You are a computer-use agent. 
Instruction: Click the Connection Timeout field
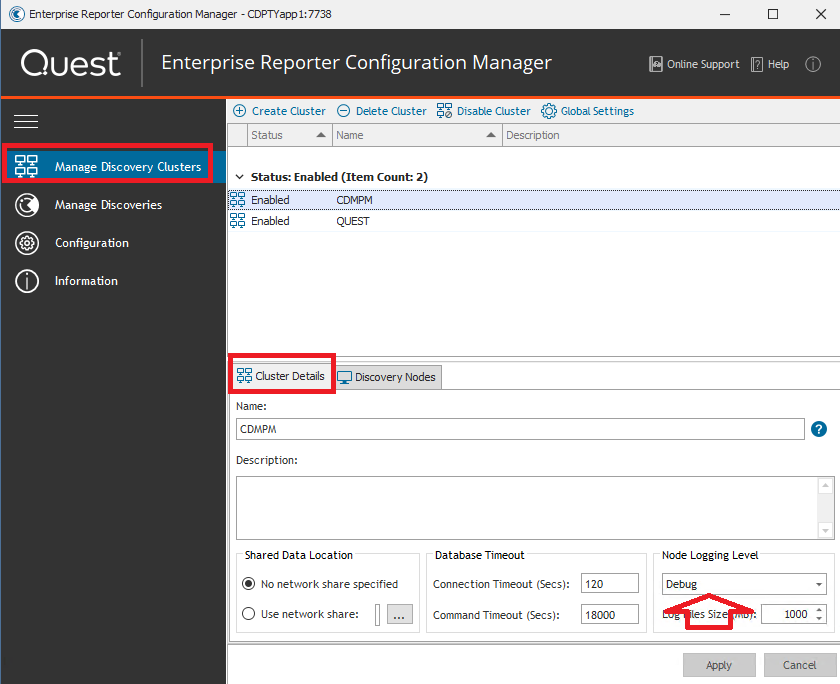(x=610, y=583)
